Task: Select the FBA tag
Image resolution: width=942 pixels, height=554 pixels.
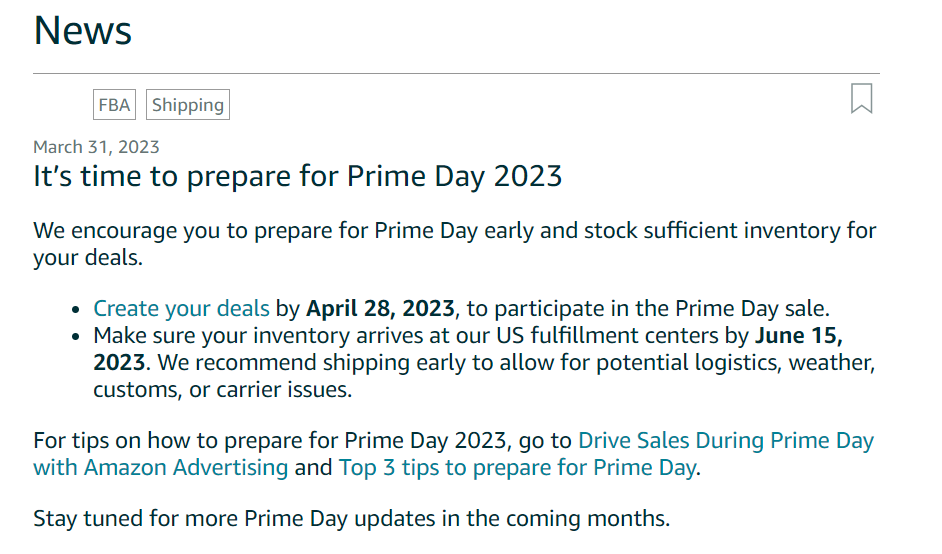Action: 114,105
